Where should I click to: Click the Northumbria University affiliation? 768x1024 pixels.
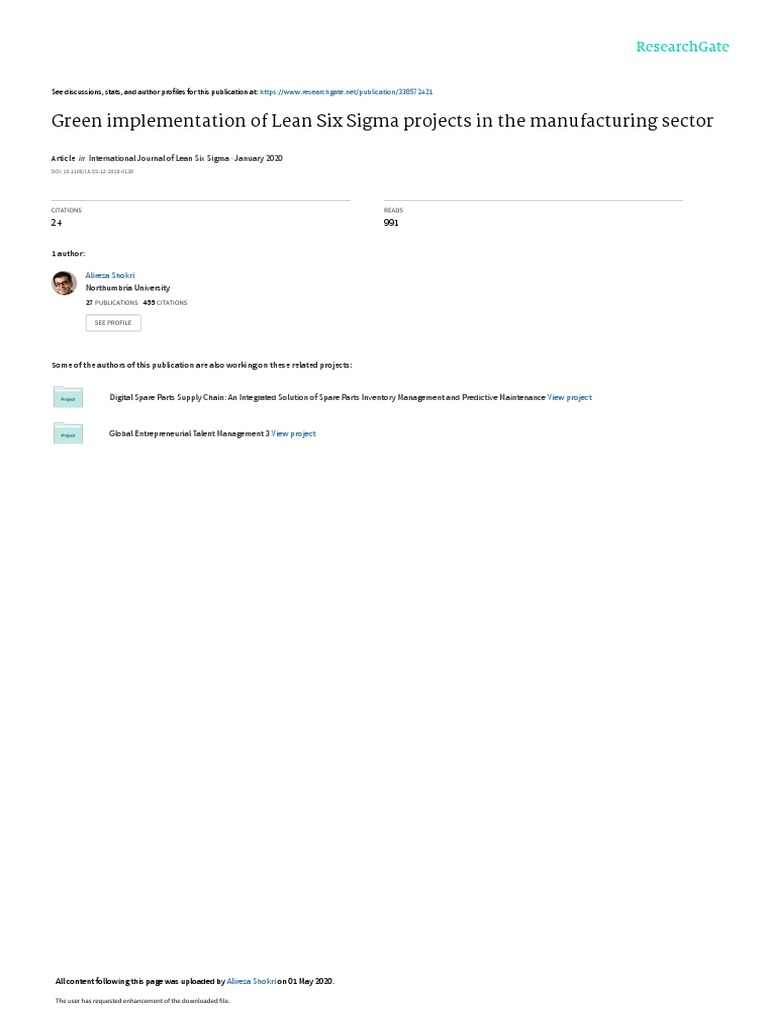click(x=128, y=288)
